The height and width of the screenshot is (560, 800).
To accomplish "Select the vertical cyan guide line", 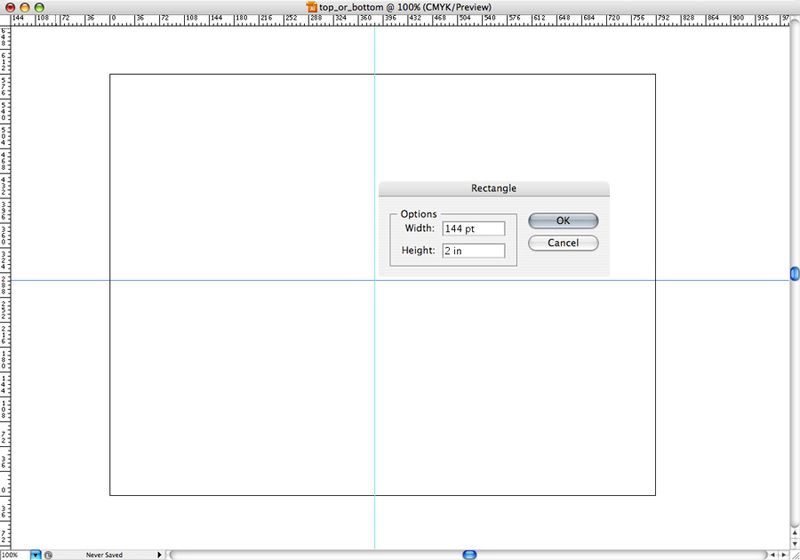I will [x=374, y=400].
